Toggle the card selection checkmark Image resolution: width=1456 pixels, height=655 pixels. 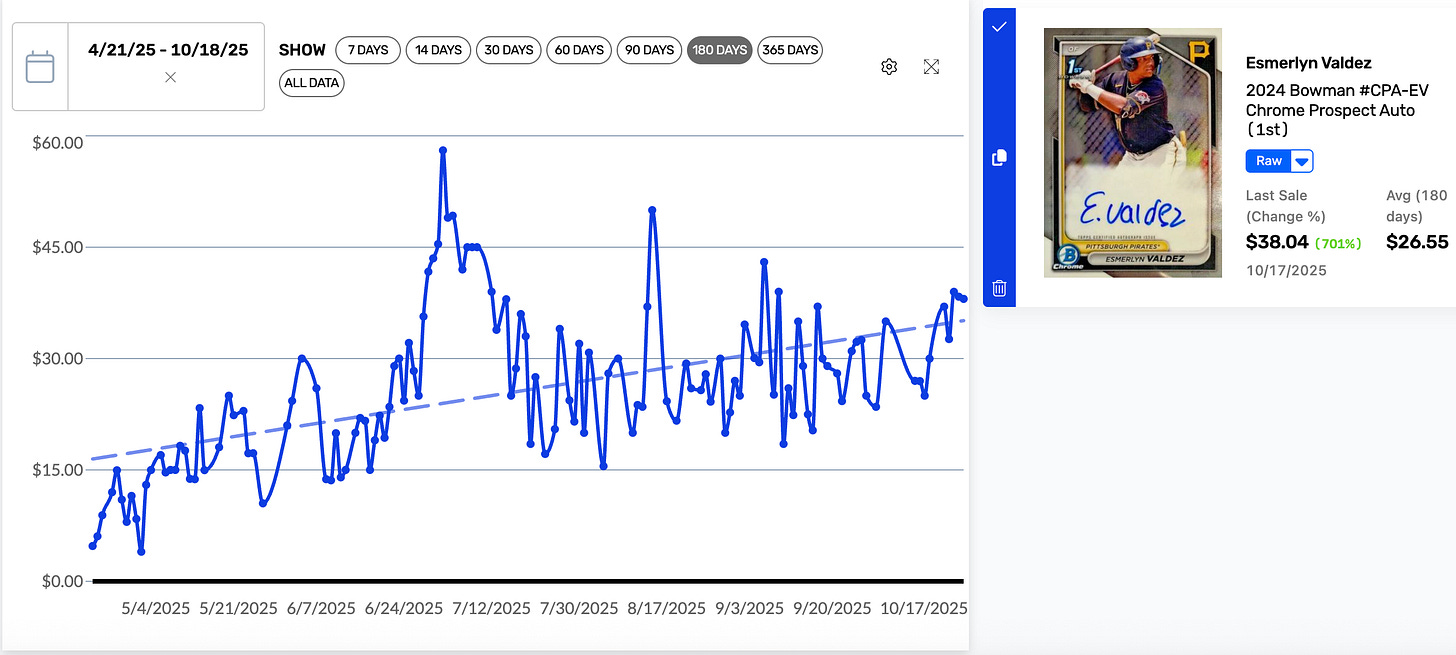[x=998, y=27]
